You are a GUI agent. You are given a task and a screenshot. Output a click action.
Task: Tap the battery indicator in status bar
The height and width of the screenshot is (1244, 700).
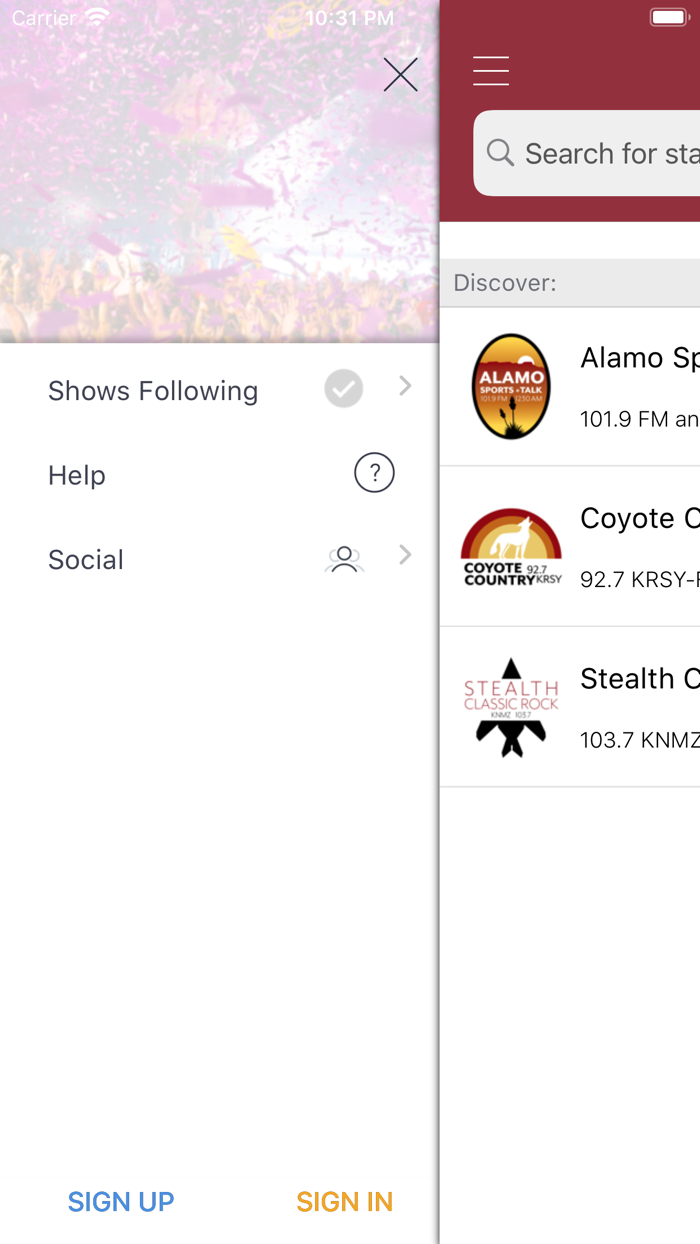pos(669,18)
